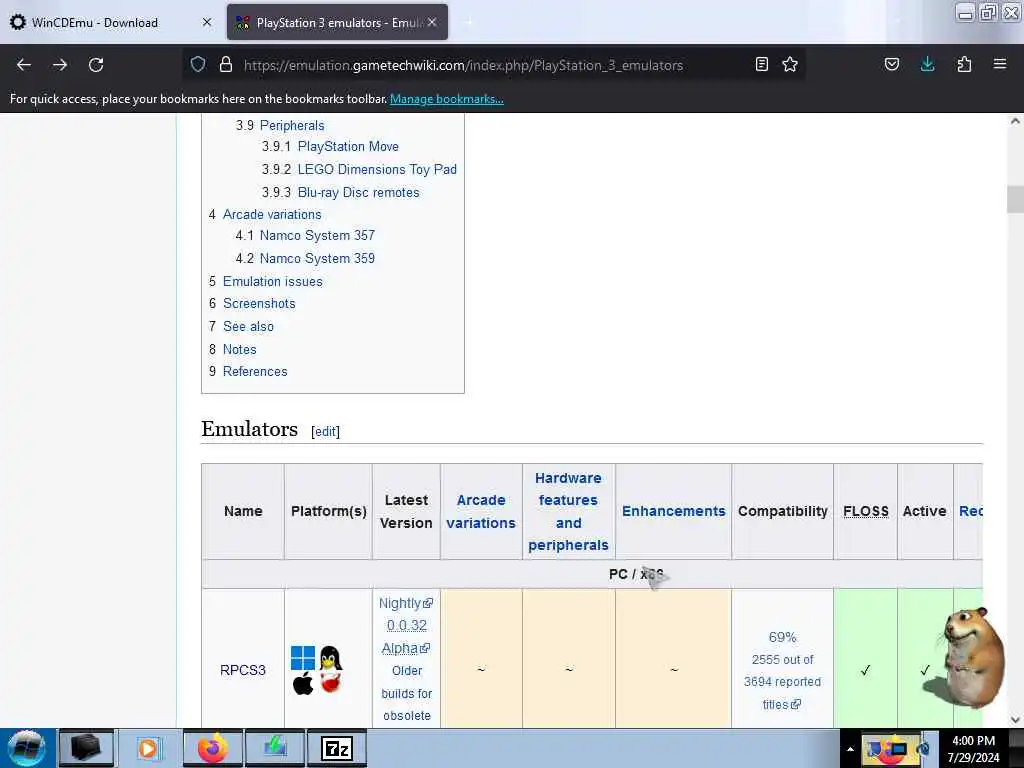Select the PlayStation 3 emulators tab

pos(337,22)
